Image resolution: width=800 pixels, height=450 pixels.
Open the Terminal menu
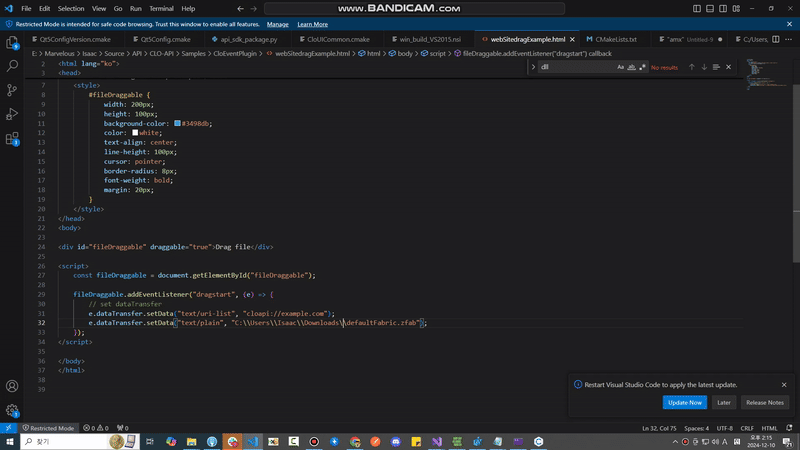(161, 9)
